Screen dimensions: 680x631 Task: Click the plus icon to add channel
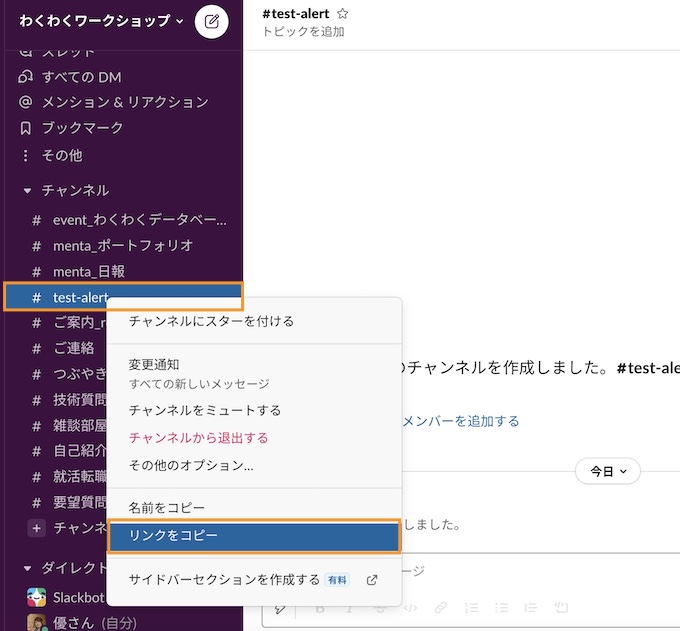click(36, 528)
